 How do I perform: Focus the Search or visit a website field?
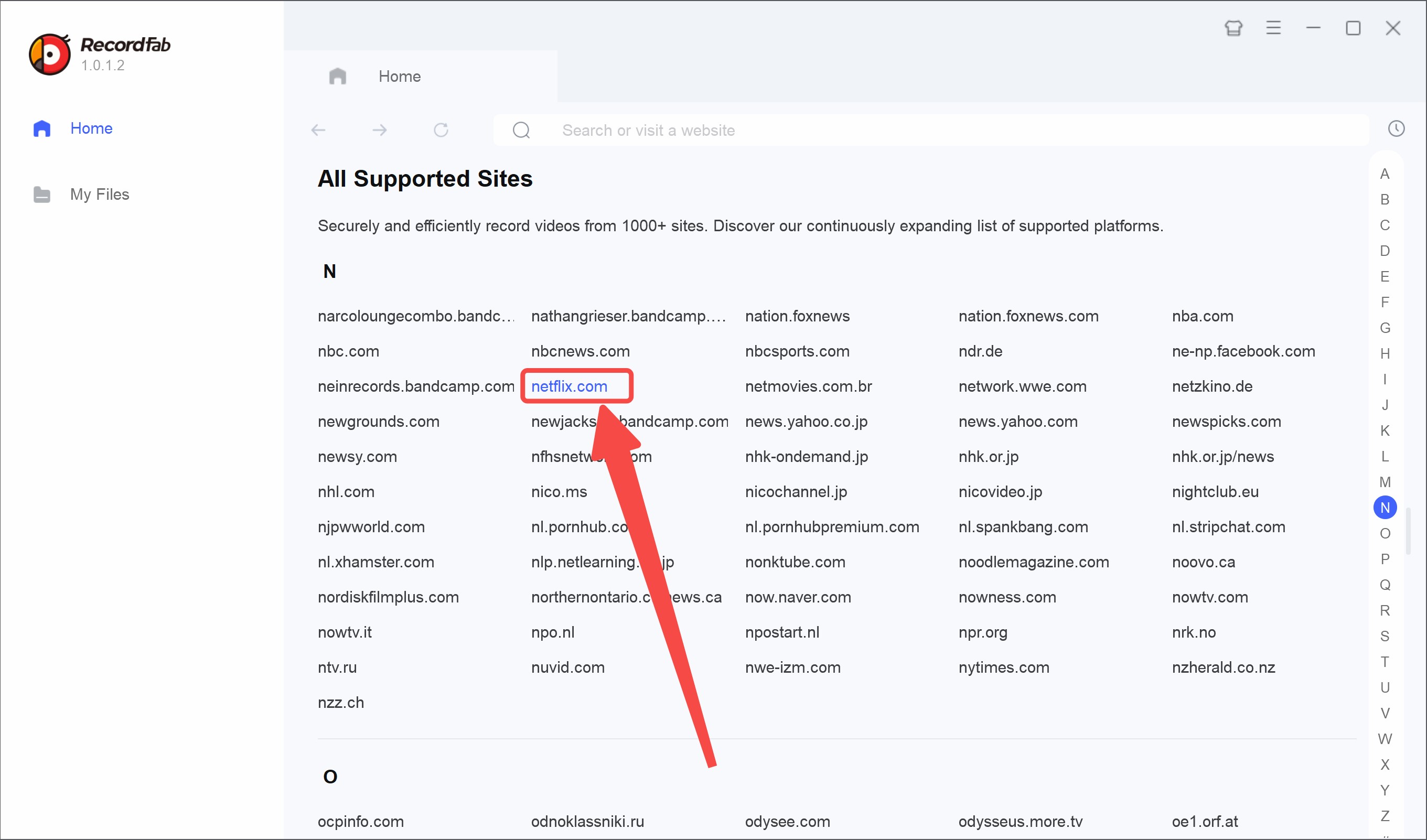tap(931, 130)
